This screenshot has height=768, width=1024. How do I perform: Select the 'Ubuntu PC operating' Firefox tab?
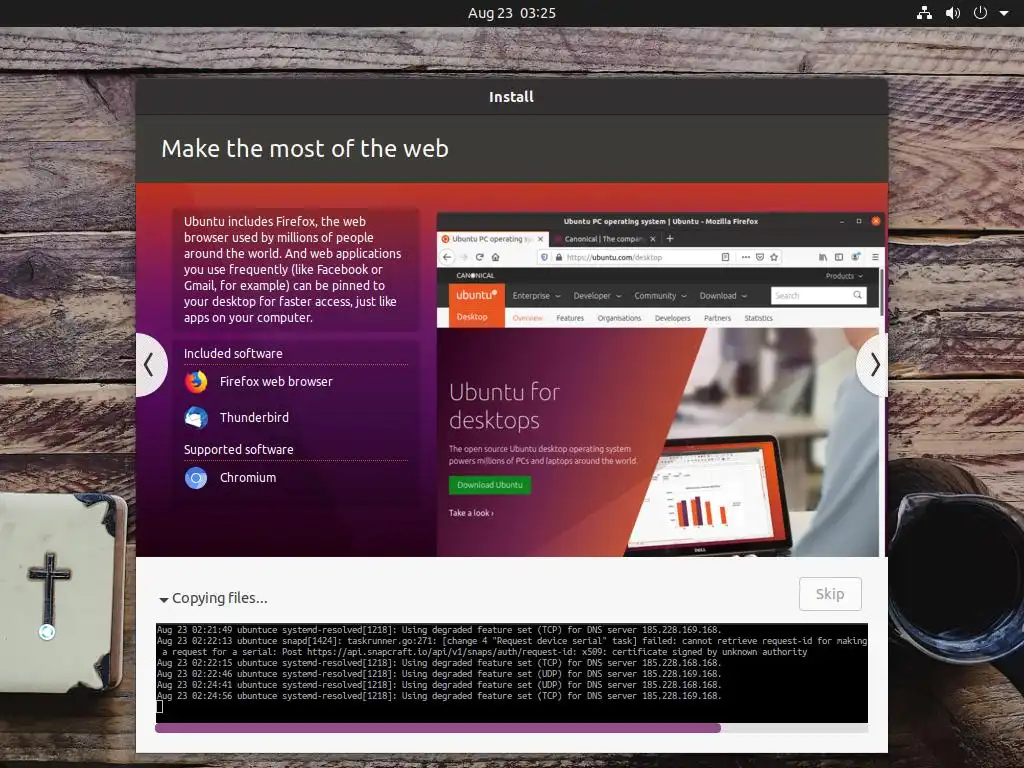[493, 239]
